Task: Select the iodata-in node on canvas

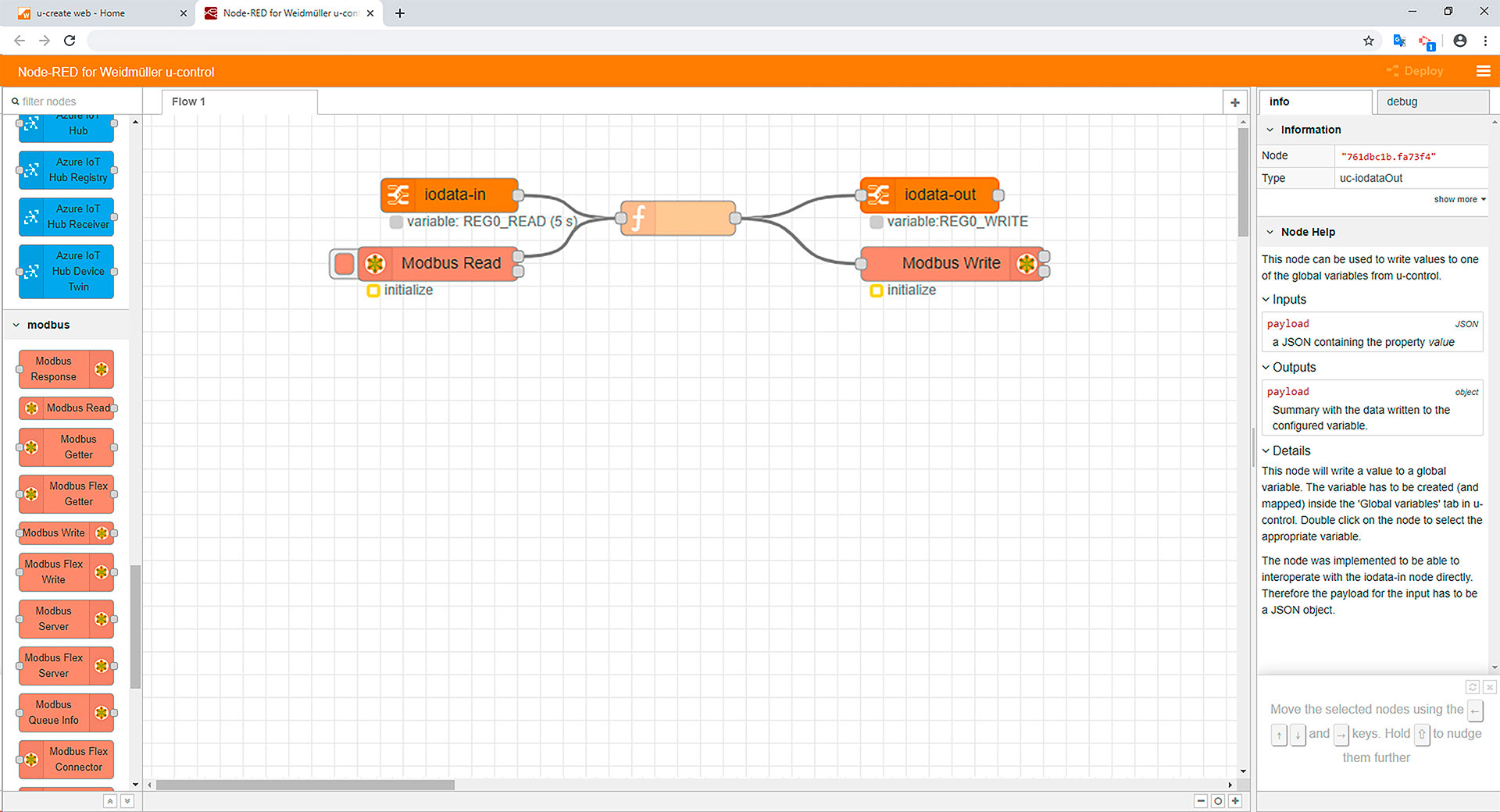Action: (449, 194)
